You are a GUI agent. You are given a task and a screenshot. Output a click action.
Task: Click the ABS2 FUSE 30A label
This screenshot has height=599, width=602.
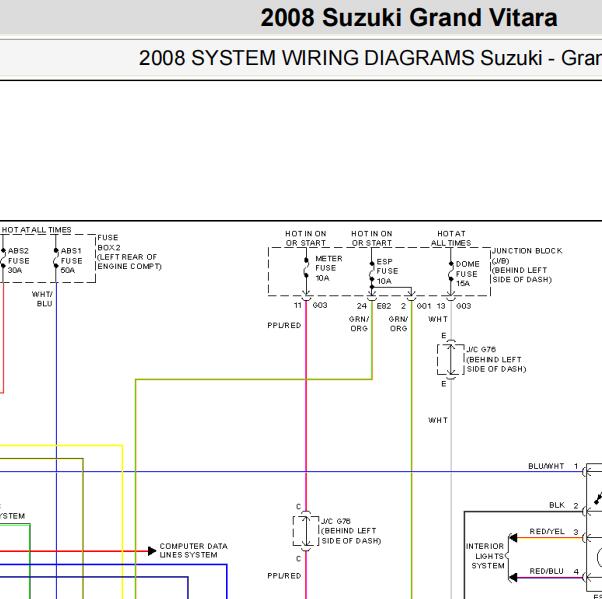pyautogui.click(x=18, y=261)
